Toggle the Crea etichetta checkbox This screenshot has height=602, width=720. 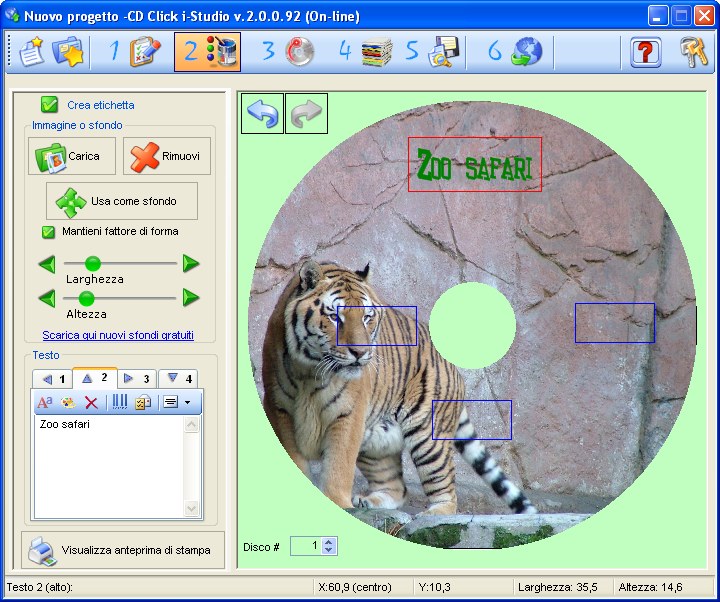pyautogui.click(x=49, y=105)
